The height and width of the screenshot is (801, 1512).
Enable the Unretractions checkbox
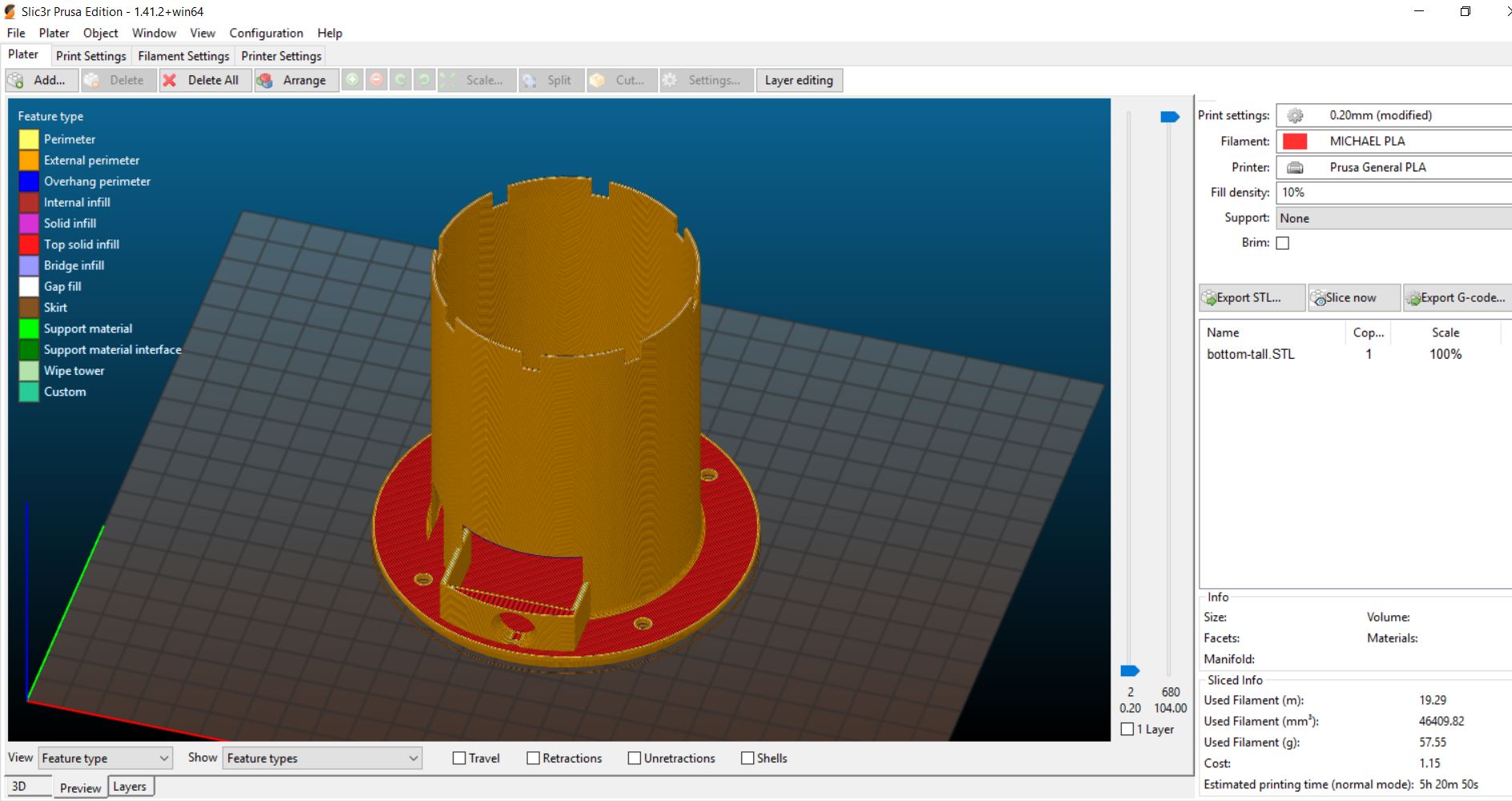click(635, 759)
